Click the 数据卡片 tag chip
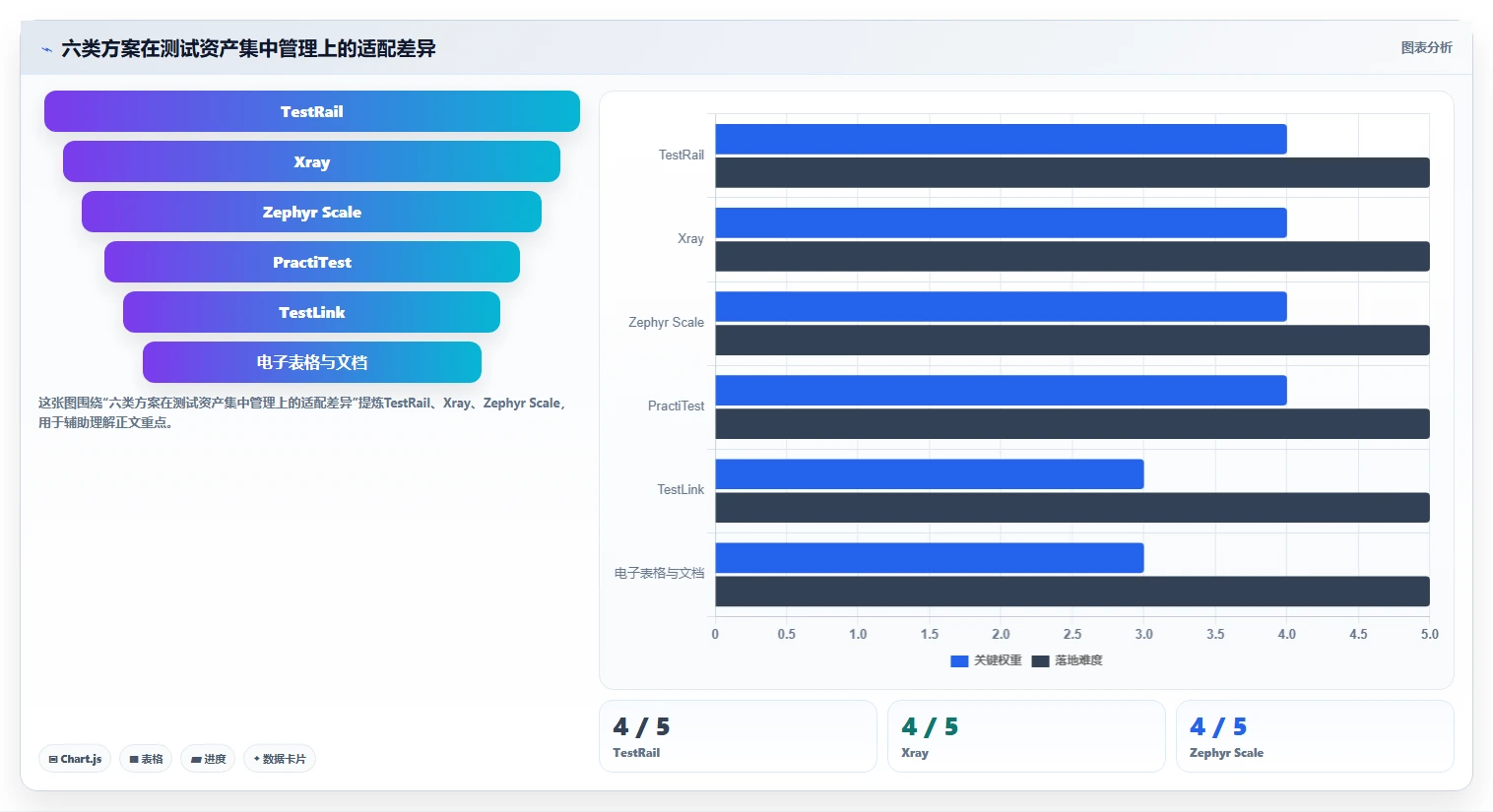This screenshot has width=1493, height=812. click(x=280, y=759)
